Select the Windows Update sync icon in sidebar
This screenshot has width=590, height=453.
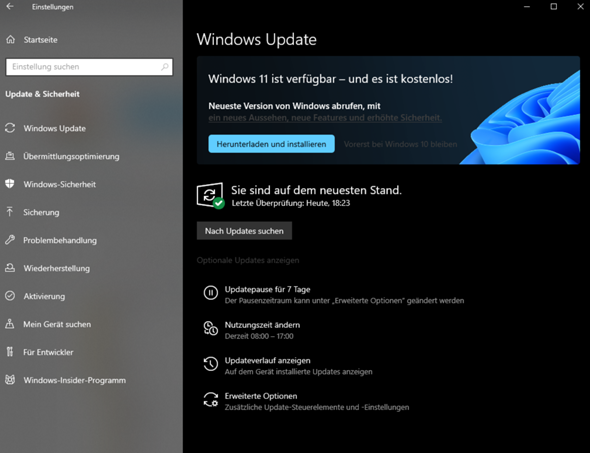pyautogui.click(x=10, y=128)
